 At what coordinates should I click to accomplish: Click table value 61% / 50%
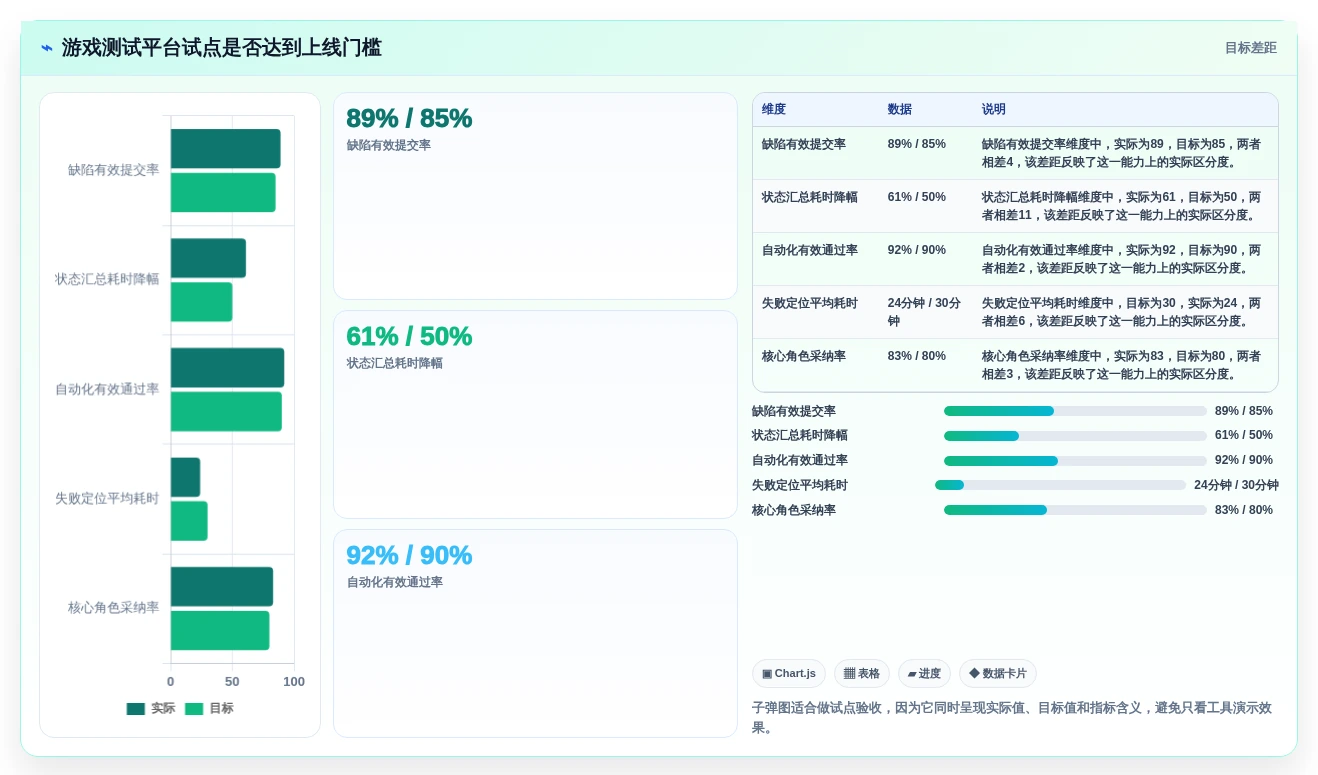[x=917, y=197]
